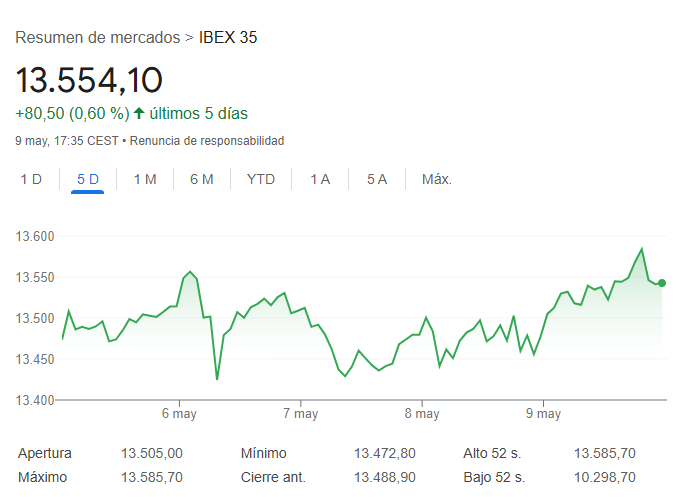Select the 5 D range tab
This screenshot has height=497, width=683.
[88, 179]
